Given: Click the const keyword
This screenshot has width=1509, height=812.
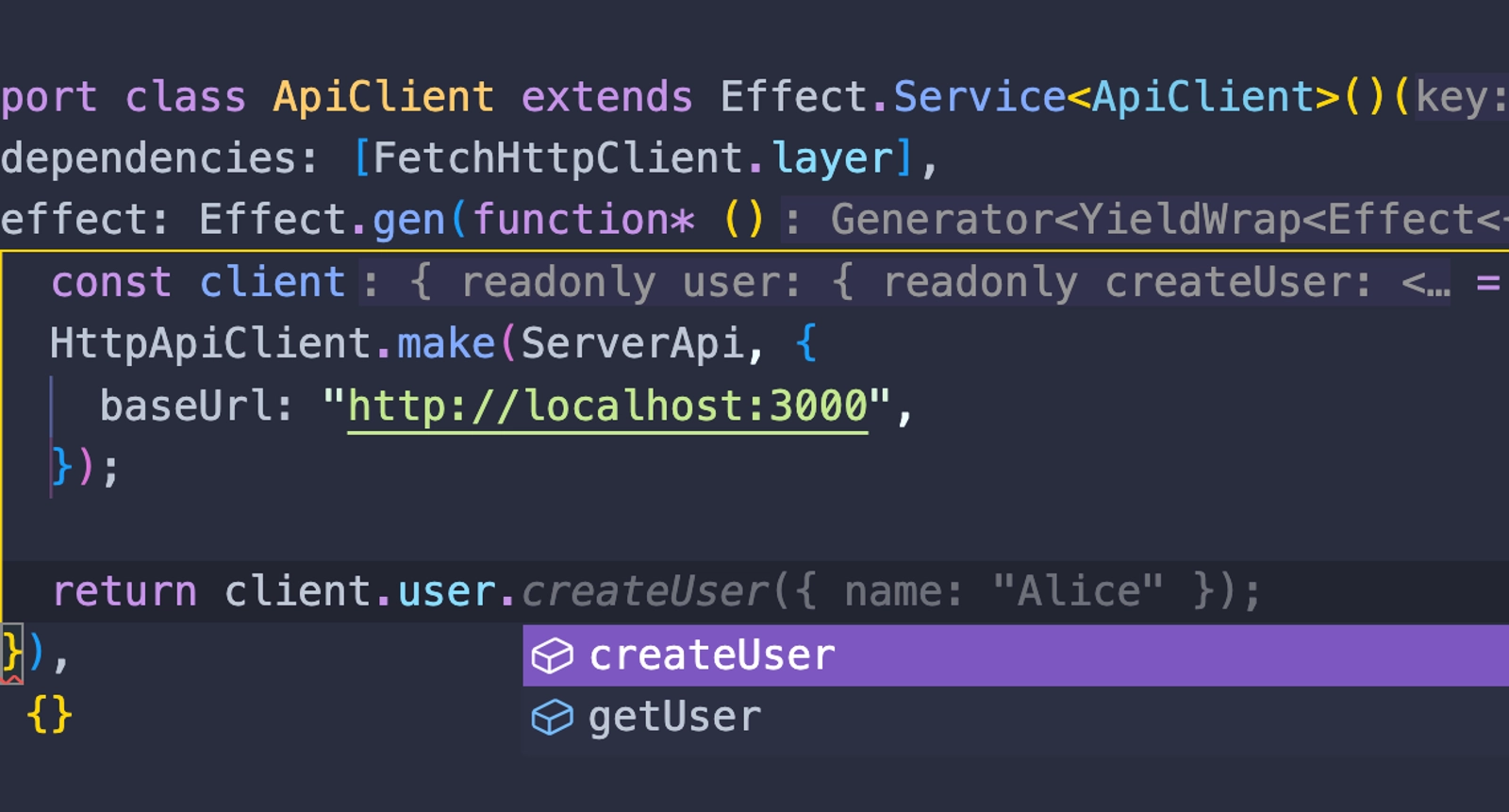Looking at the screenshot, I should 111,282.
